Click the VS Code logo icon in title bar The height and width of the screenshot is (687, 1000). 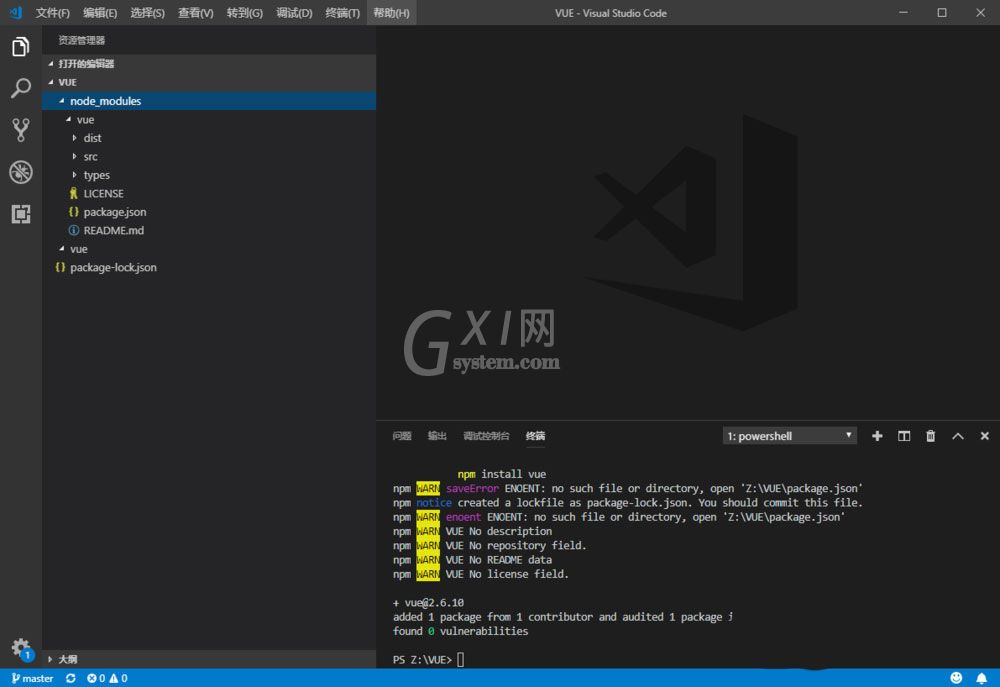click(15, 12)
